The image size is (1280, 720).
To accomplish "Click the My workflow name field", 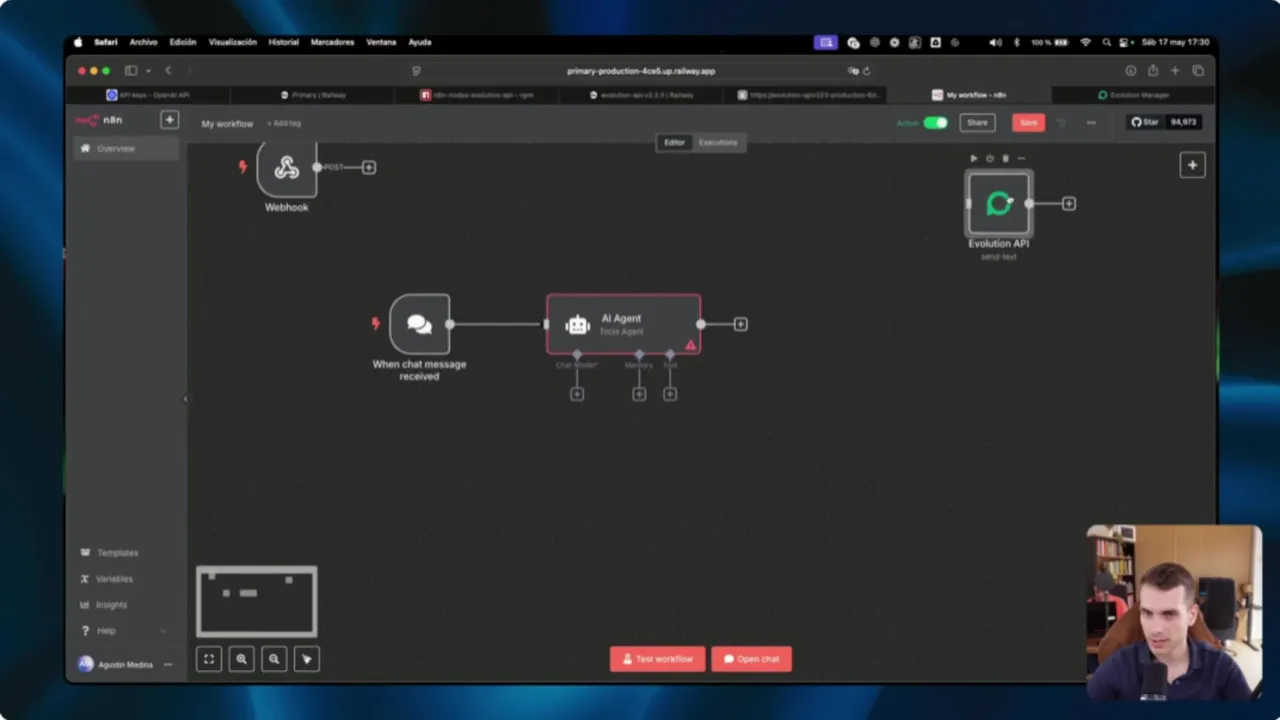I will point(227,124).
